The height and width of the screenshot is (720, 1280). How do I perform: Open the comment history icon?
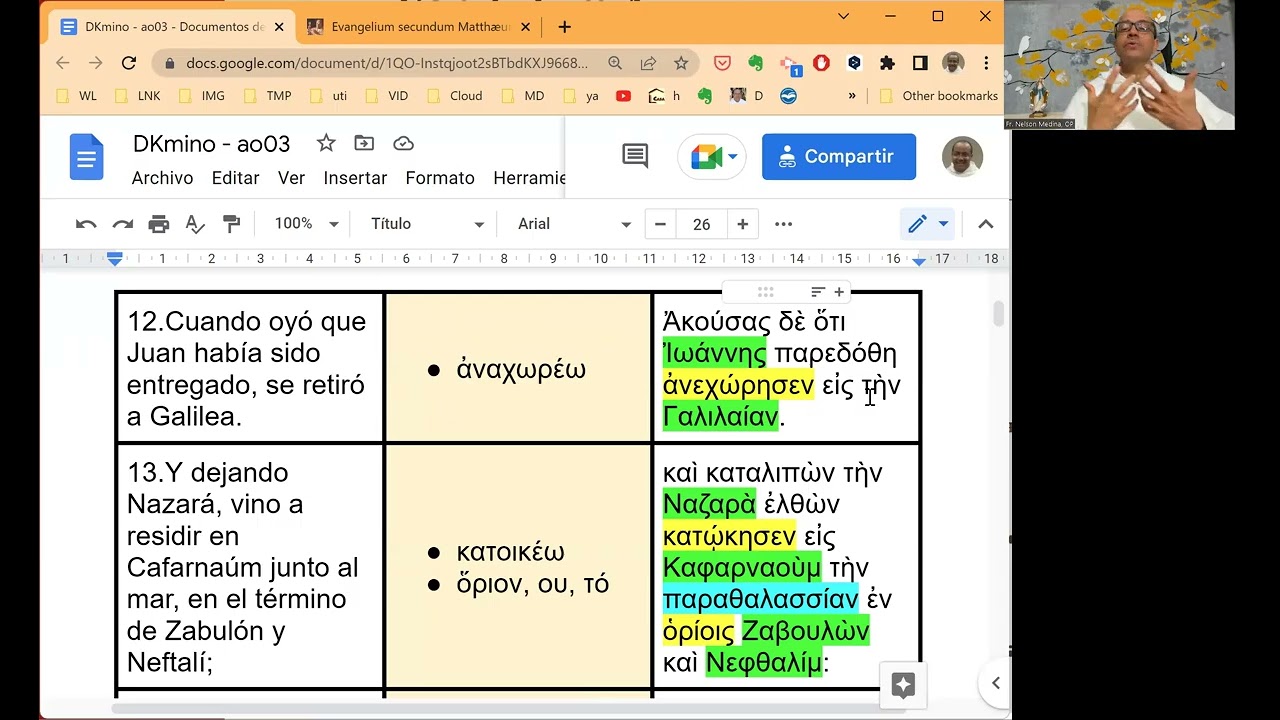(x=635, y=156)
